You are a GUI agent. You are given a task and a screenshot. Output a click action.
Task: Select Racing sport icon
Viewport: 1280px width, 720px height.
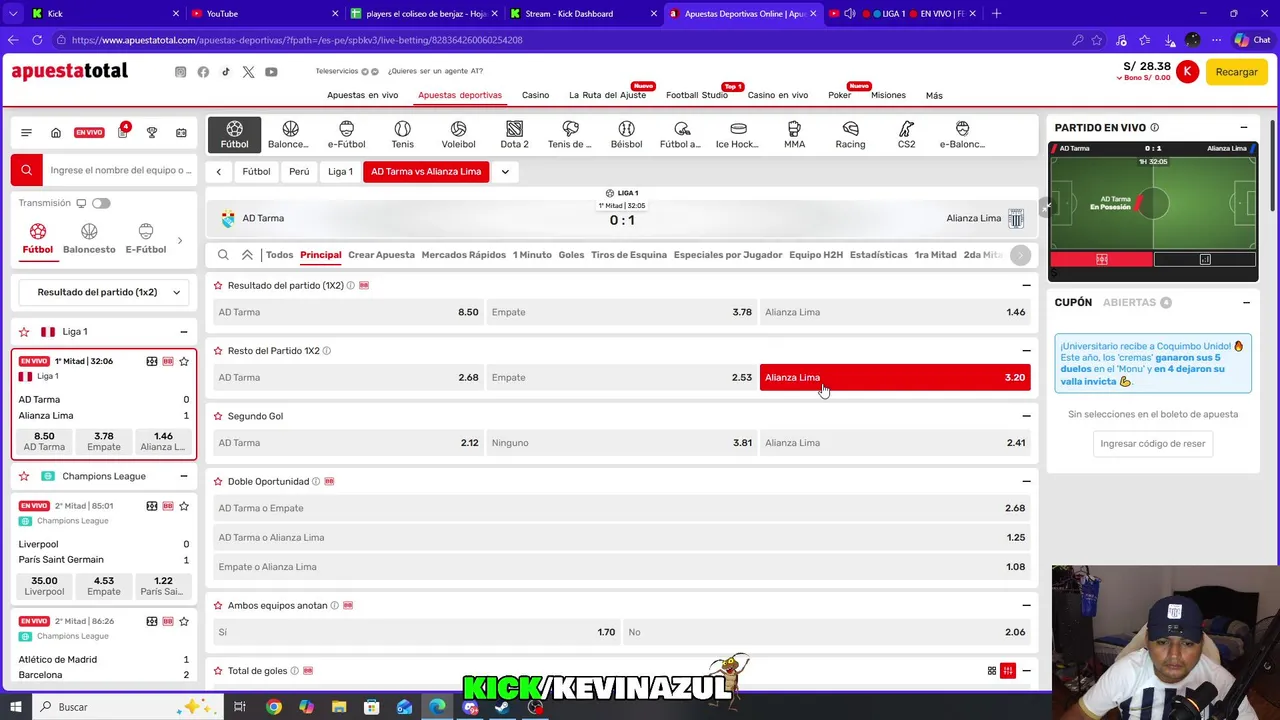850,135
